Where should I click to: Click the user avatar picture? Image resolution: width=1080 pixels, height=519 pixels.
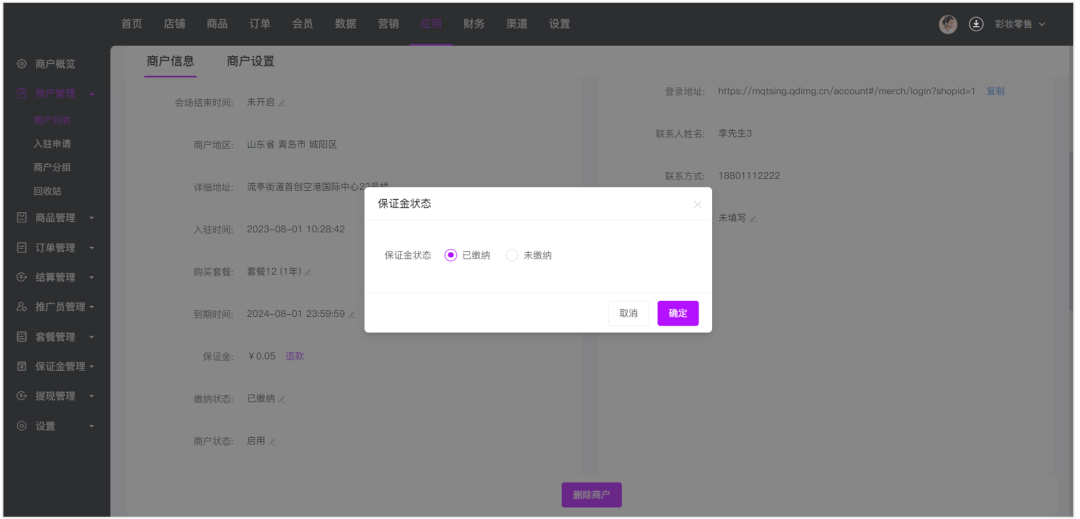point(948,24)
